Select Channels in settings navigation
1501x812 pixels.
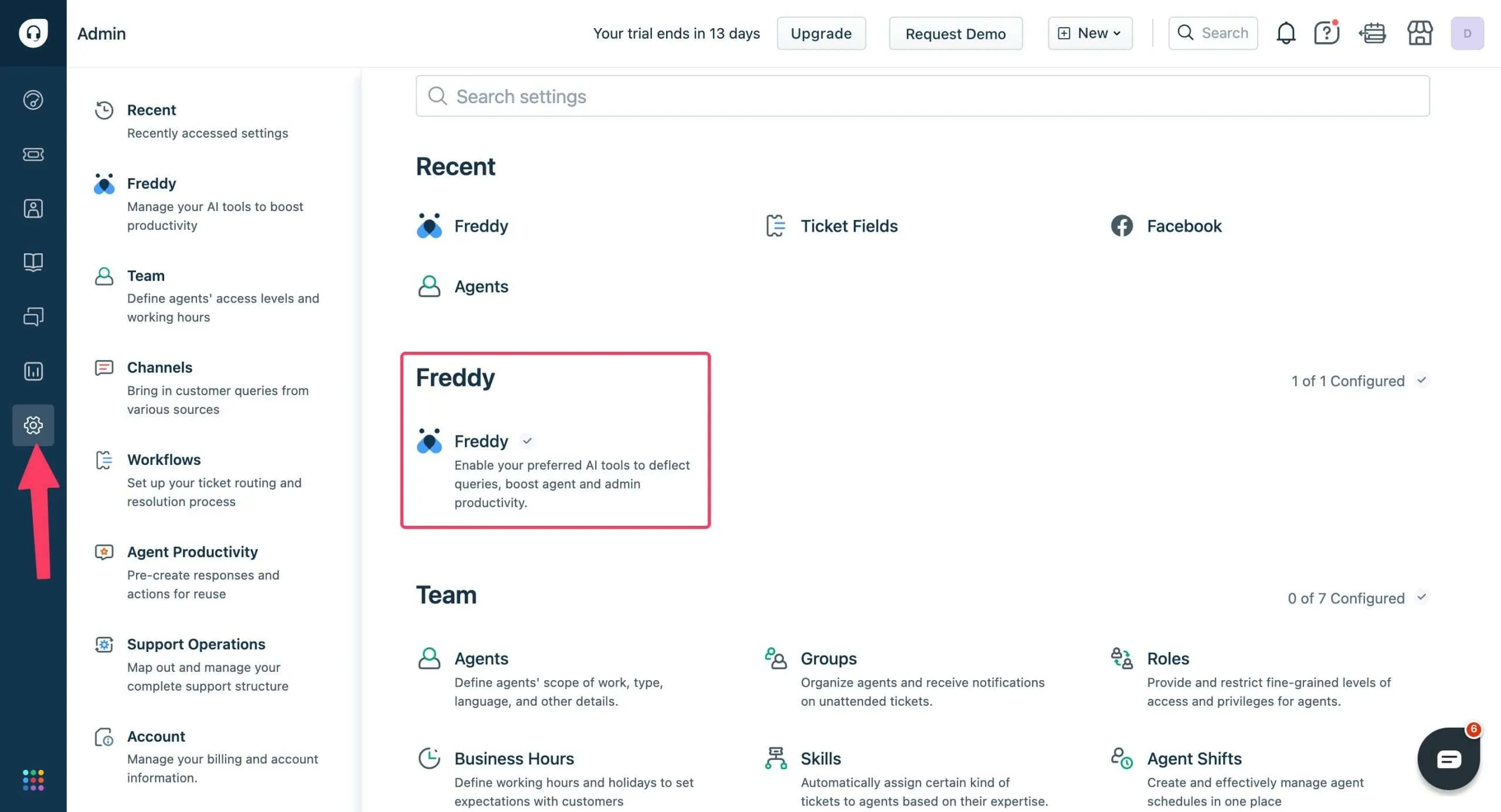[208, 388]
